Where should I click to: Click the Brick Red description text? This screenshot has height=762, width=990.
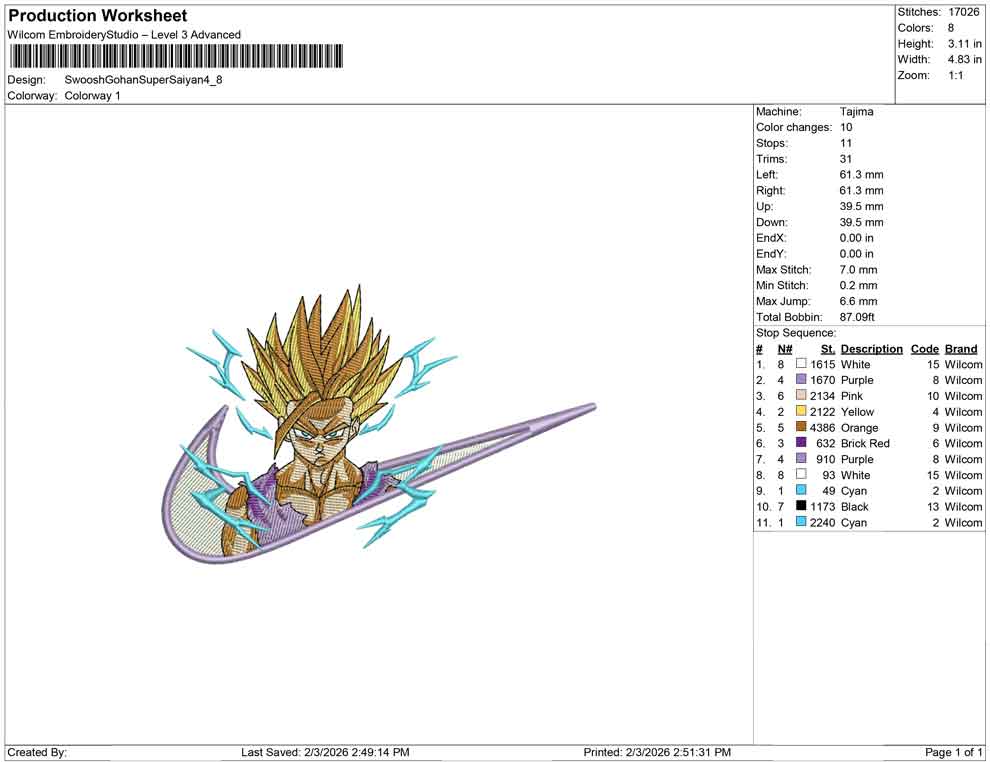click(x=865, y=443)
